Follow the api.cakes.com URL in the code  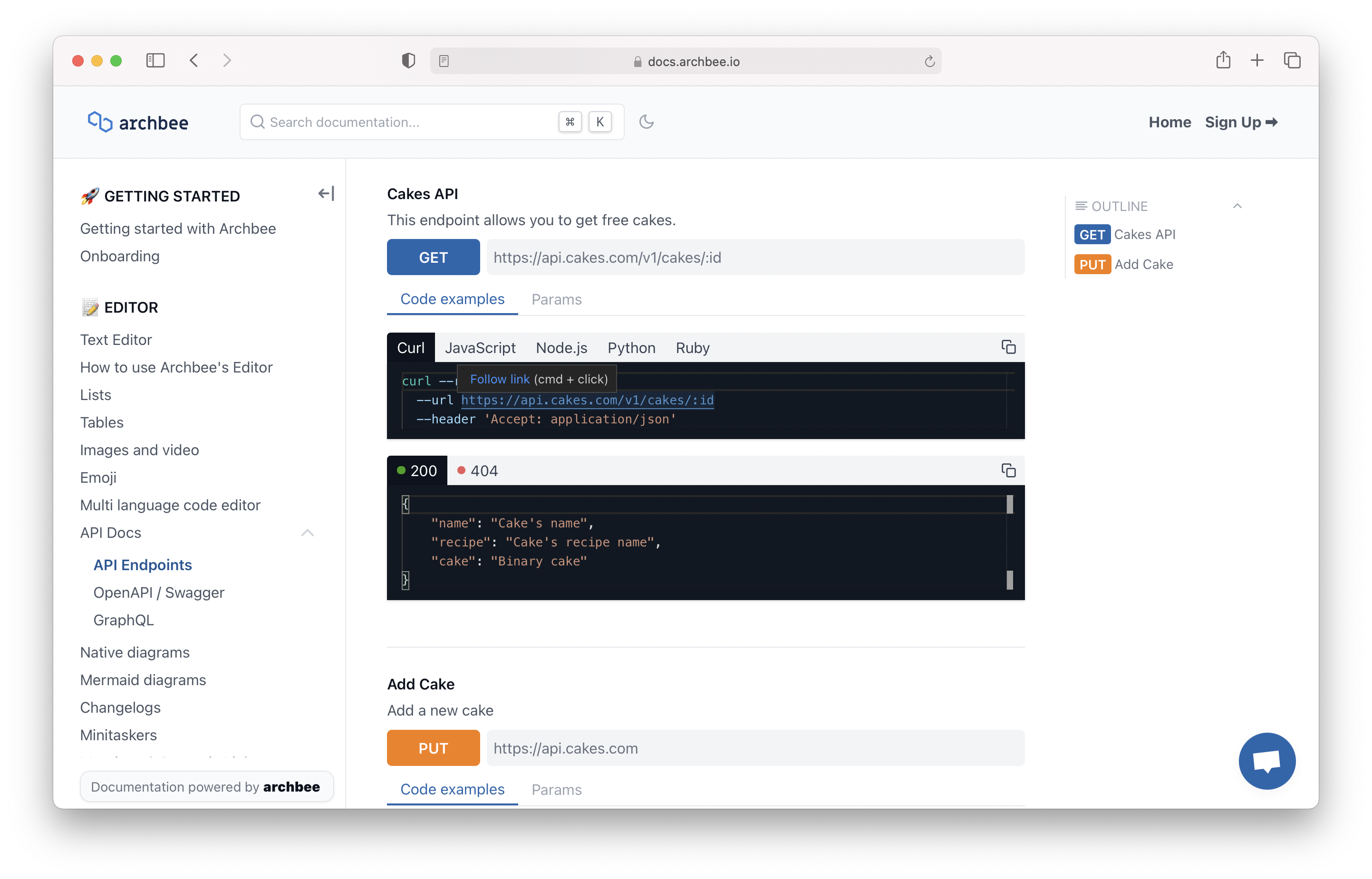[586, 400]
